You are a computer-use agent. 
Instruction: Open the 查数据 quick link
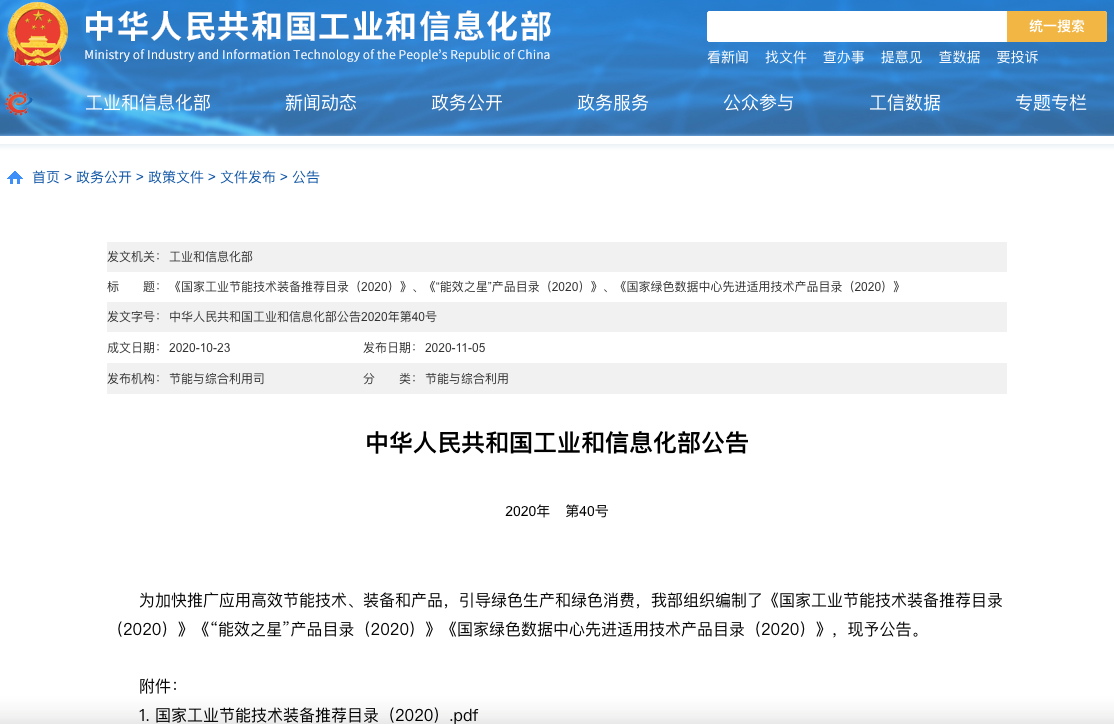pos(959,57)
